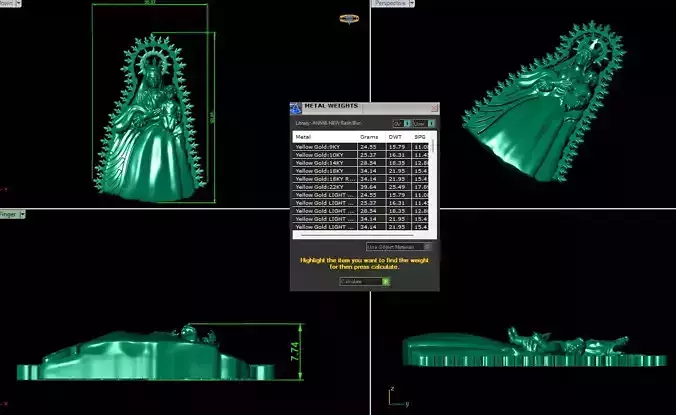
Task: Click the Perspective viewport label
Action: click(390, 3)
